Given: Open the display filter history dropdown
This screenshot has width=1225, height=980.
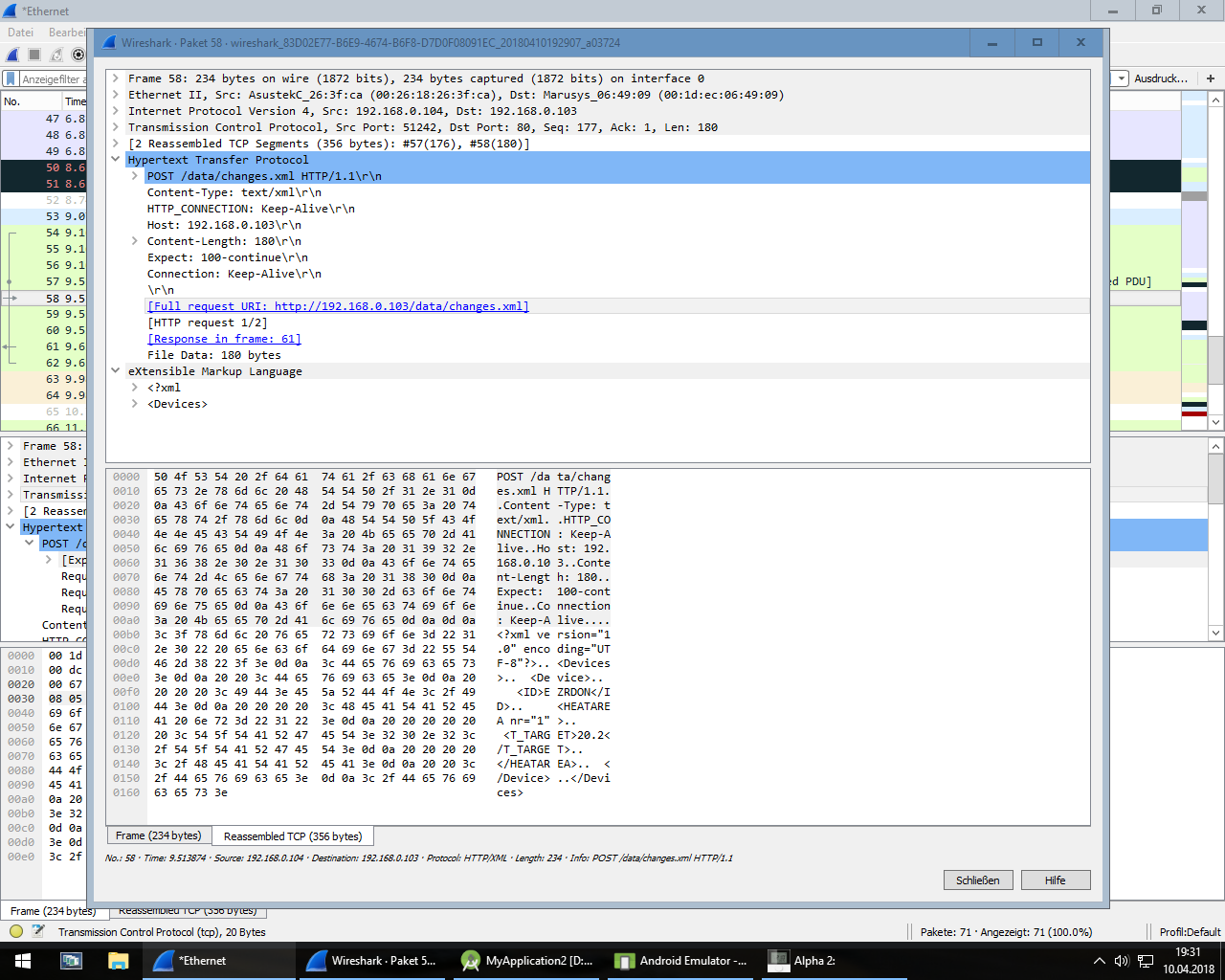Looking at the screenshot, I should coord(1121,78).
